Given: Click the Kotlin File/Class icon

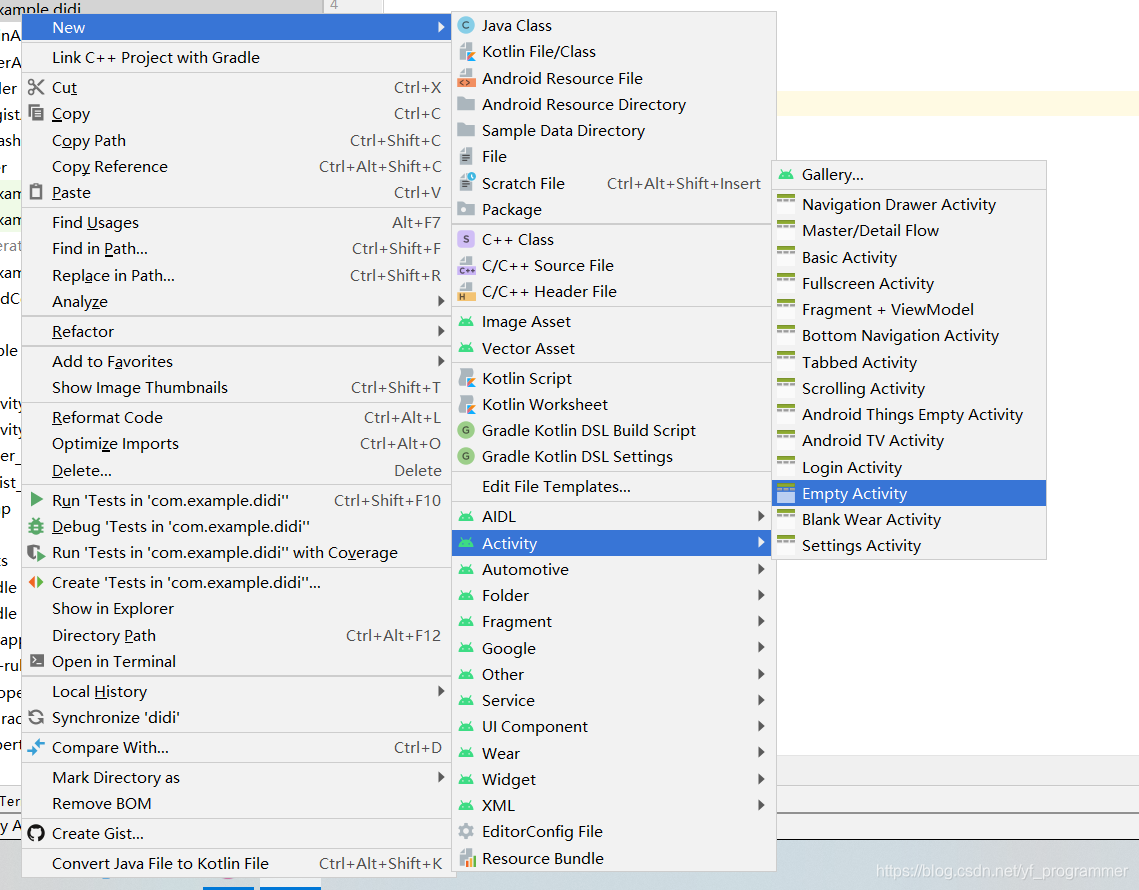Looking at the screenshot, I should pos(466,52).
